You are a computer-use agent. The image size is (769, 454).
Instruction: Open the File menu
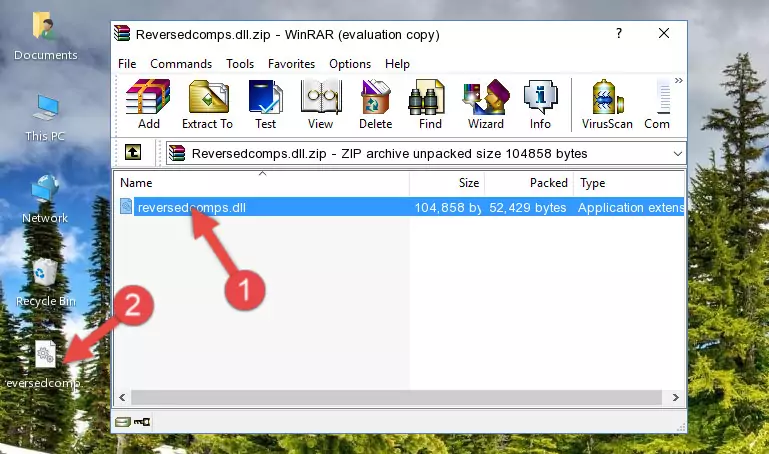tap(127, 64)
